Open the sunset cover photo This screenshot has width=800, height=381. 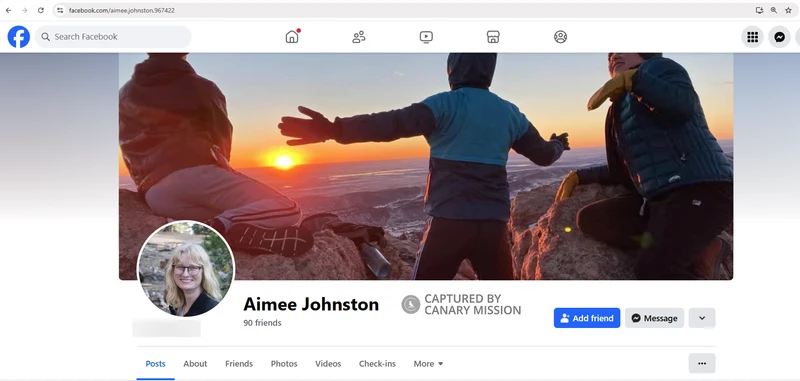426,166
